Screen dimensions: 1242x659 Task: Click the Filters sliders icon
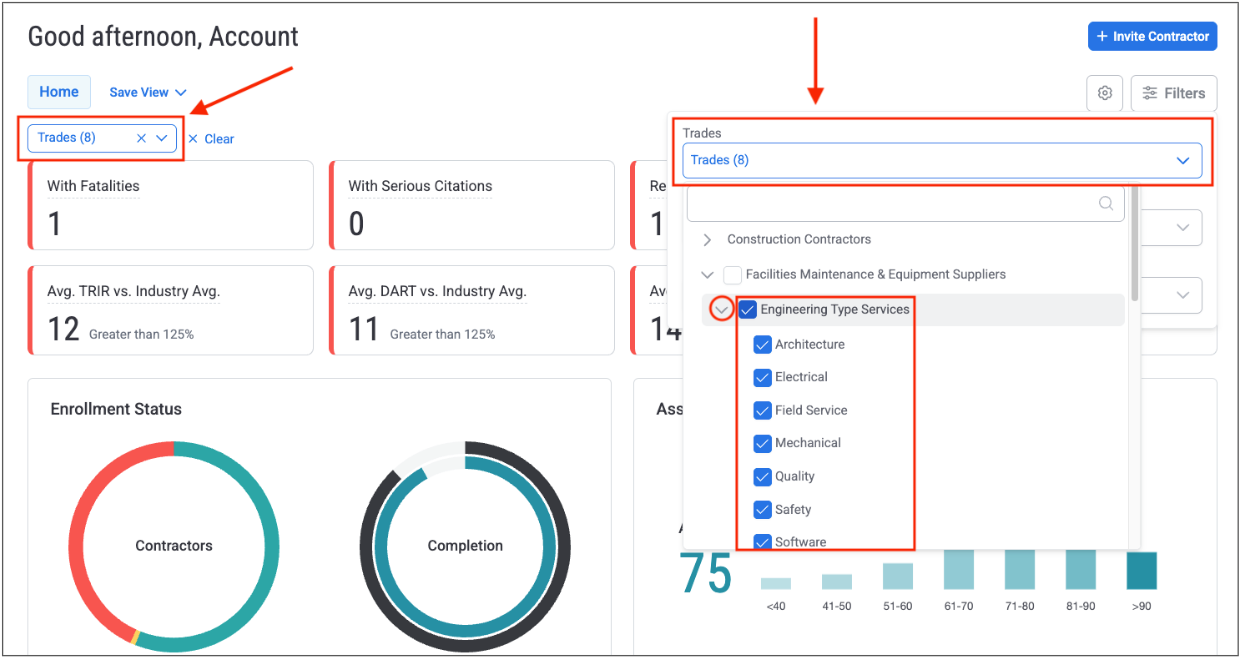point(1150,93)
